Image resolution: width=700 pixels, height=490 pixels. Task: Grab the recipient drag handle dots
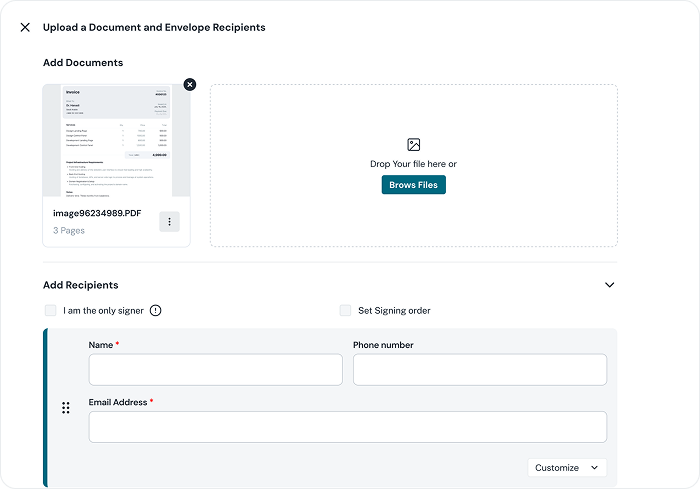pos(66,408)
